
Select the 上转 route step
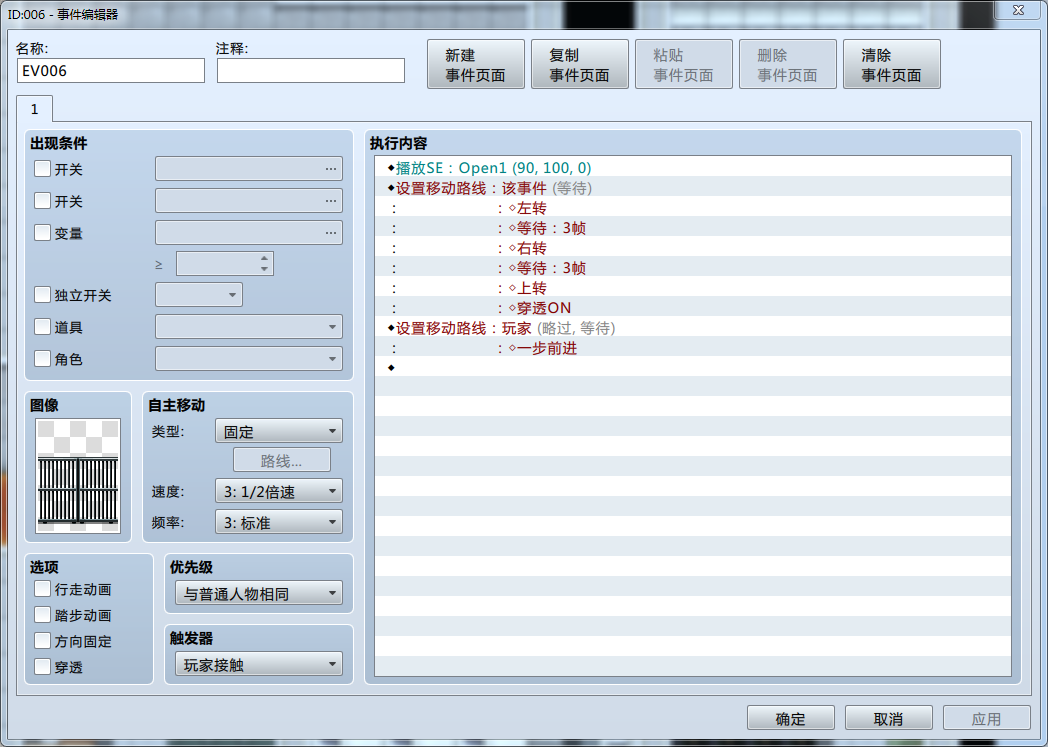pyautogui.click(x=692, y=288)
